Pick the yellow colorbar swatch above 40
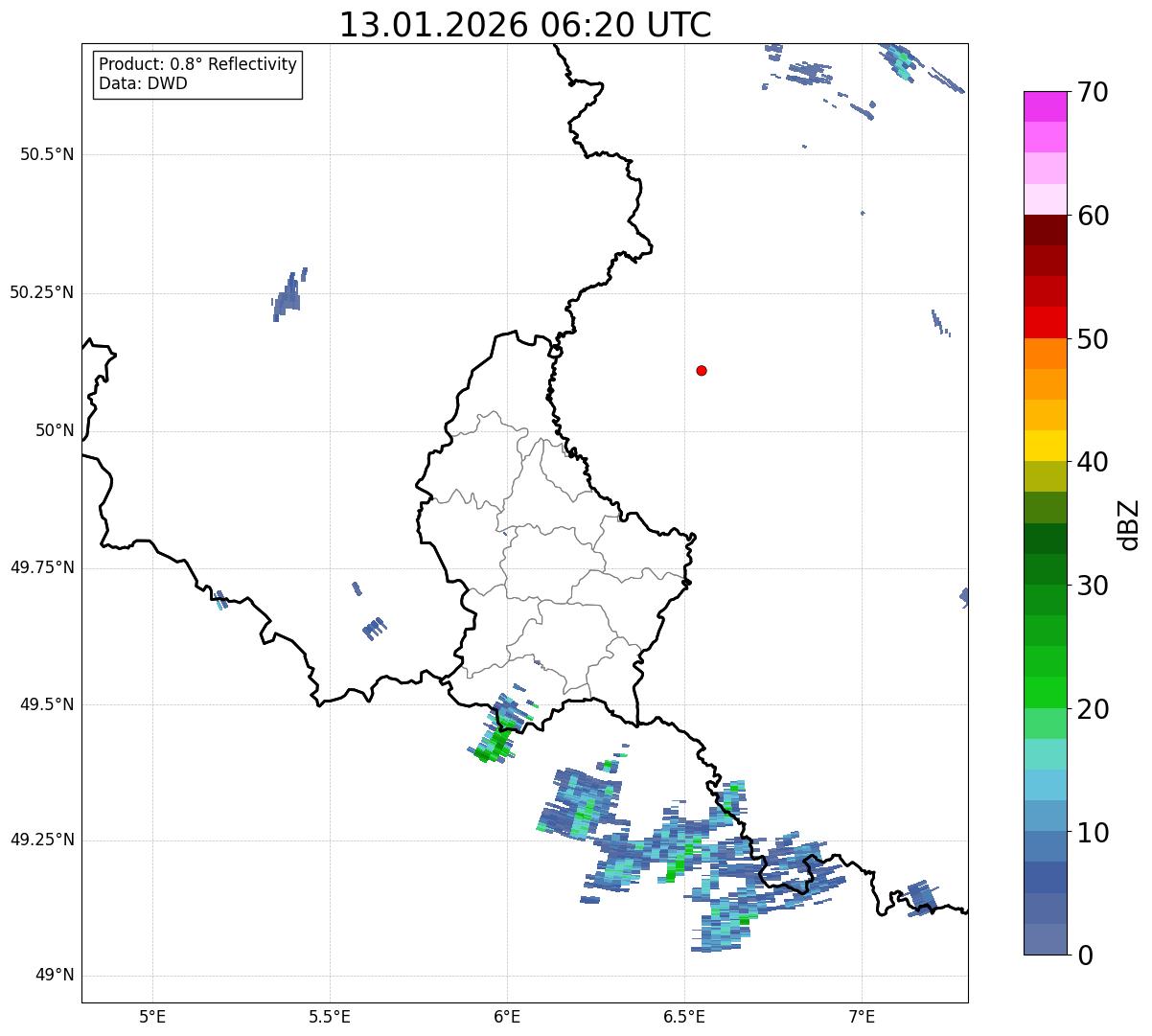1152x1036 pixels. pos(1045,446)
